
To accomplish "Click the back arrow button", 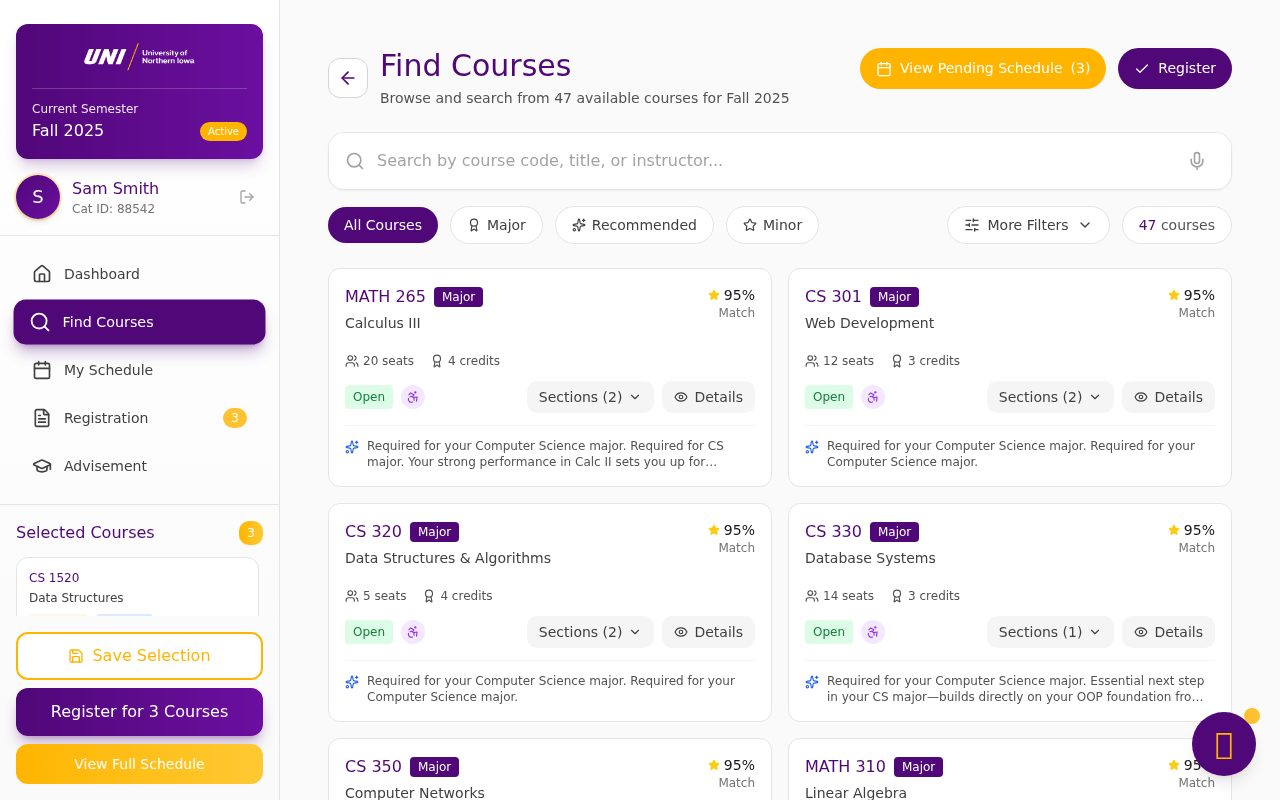I will click(x=348, y=78).
